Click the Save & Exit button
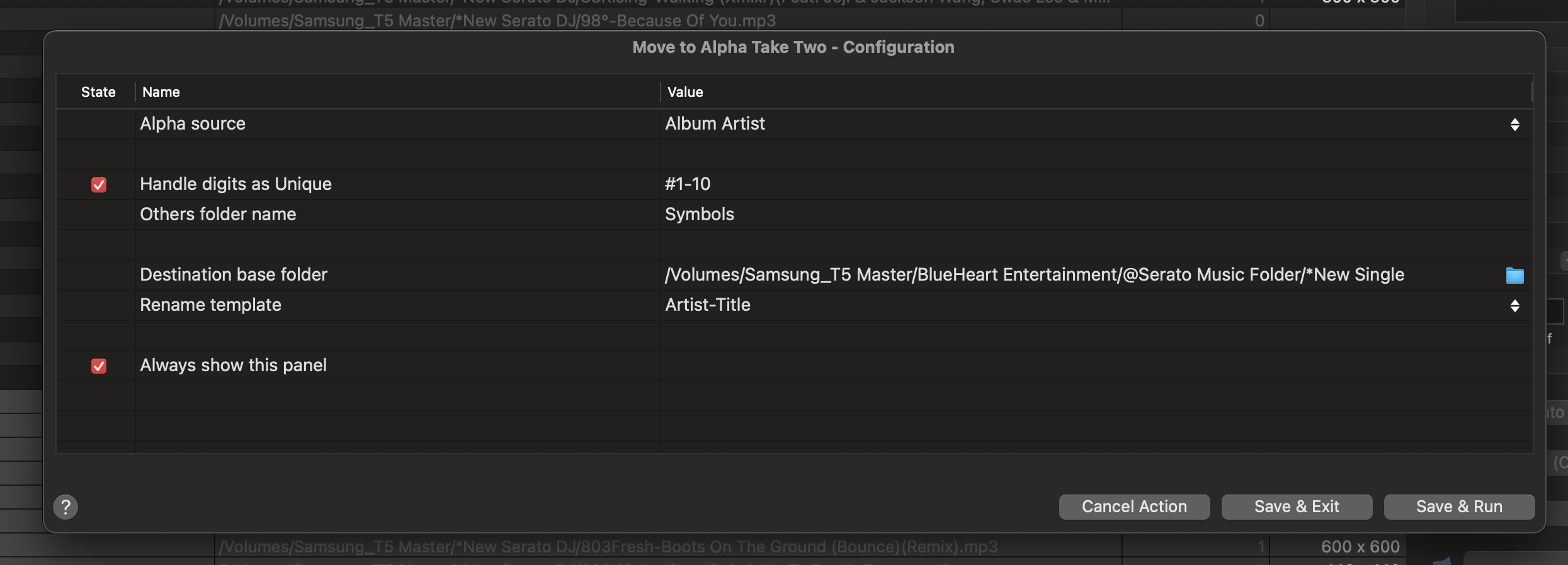1568x565 pixels. (x=1297, y=507)
